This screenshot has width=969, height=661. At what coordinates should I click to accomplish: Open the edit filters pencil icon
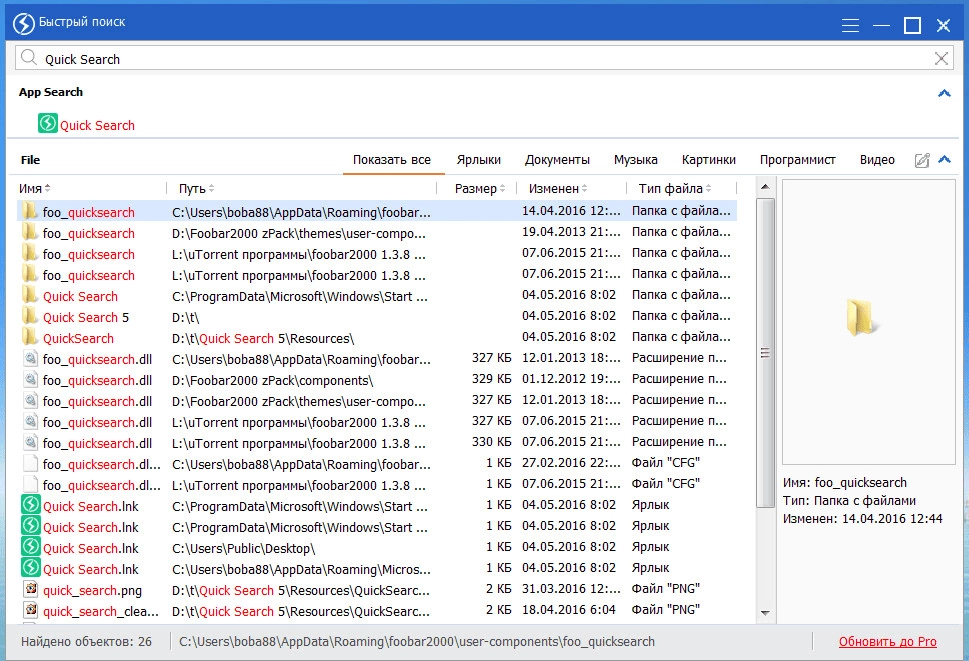[922, 160]
